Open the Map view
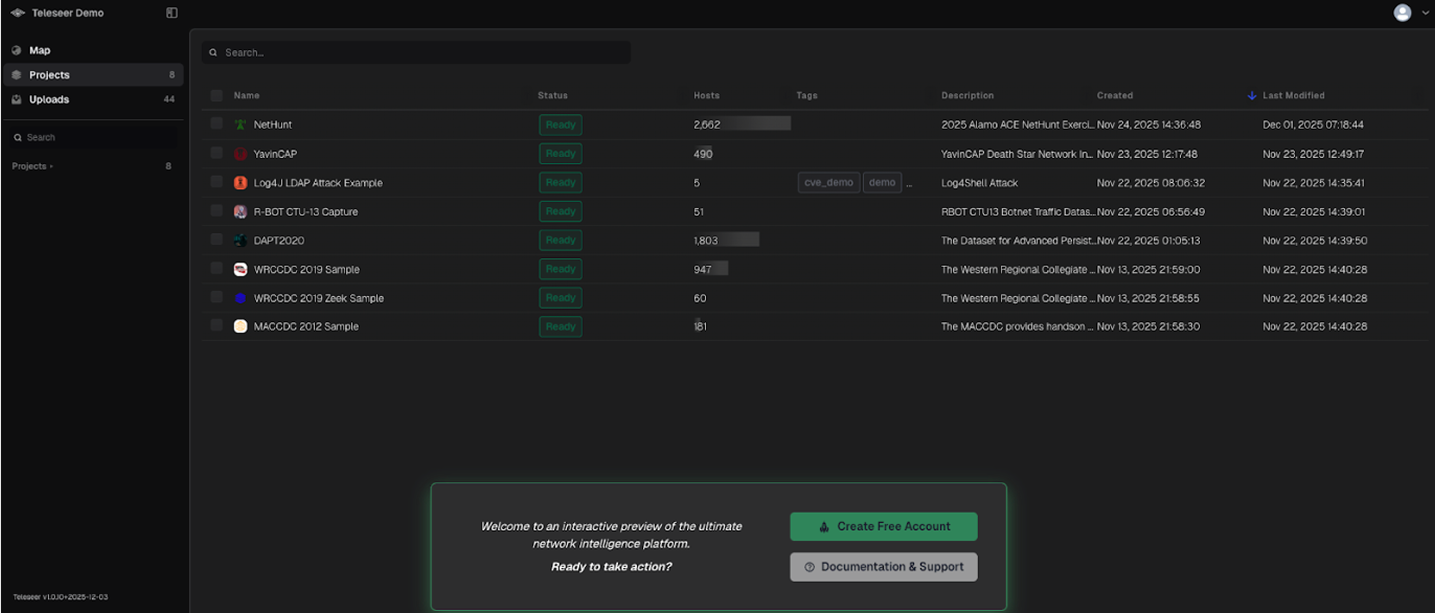 [x=92, y=50]
